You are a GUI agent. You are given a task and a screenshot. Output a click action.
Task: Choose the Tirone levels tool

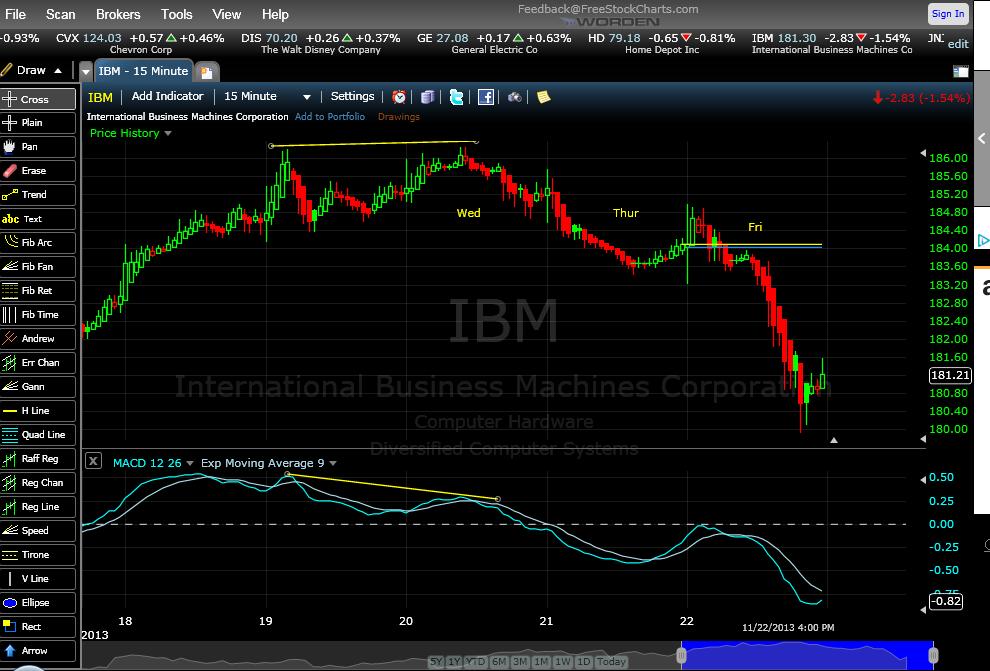tap(38, 554)
